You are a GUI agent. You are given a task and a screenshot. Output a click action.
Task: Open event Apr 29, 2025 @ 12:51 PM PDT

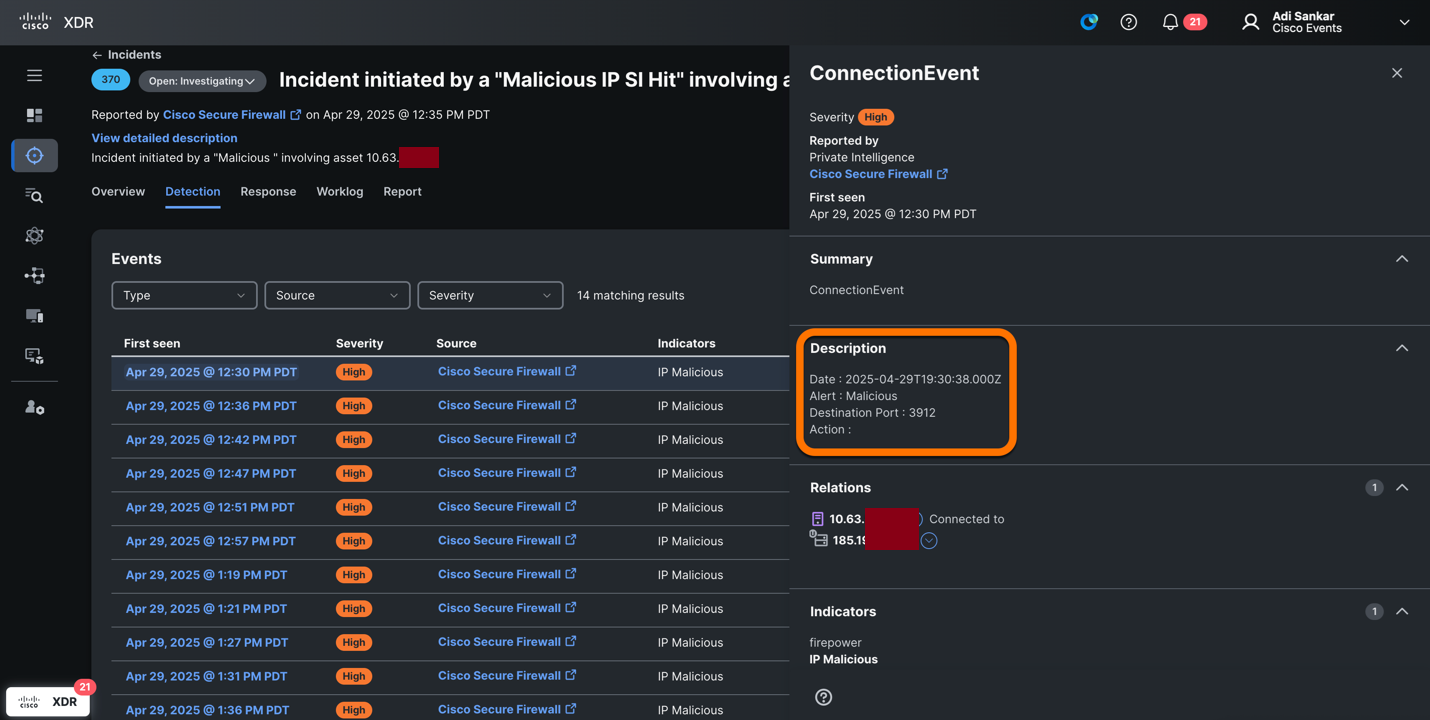click(210, 507)
